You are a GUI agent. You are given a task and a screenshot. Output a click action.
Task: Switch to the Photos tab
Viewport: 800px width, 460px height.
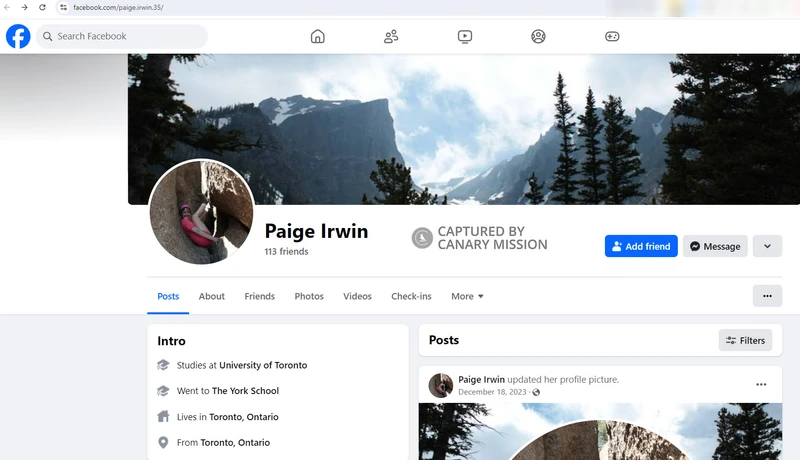309,296
